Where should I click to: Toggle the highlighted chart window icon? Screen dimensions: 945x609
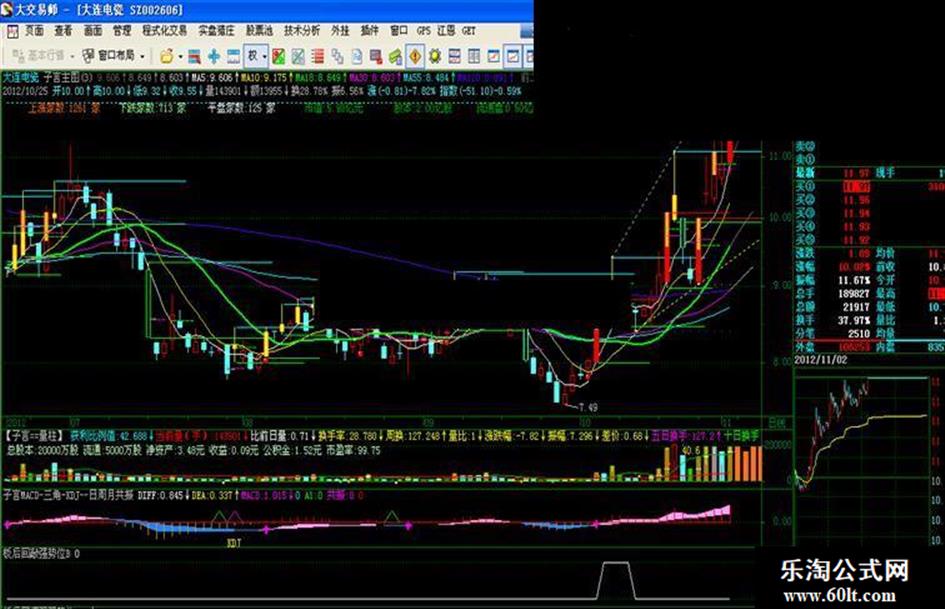(513, 56)
